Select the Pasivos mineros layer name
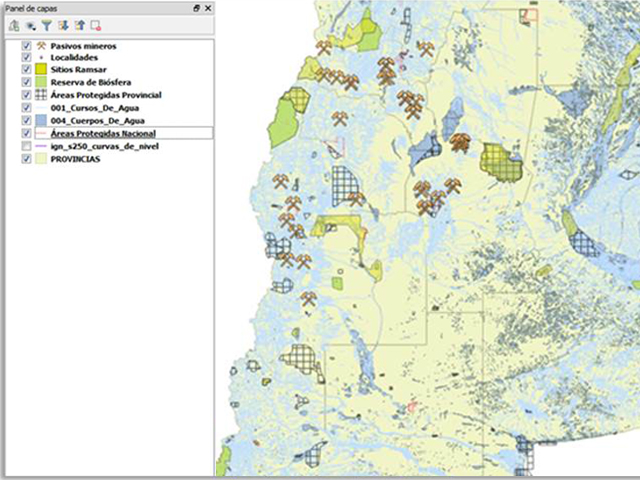The height and width of the screenshot is (480, 640). pos(83,46)
